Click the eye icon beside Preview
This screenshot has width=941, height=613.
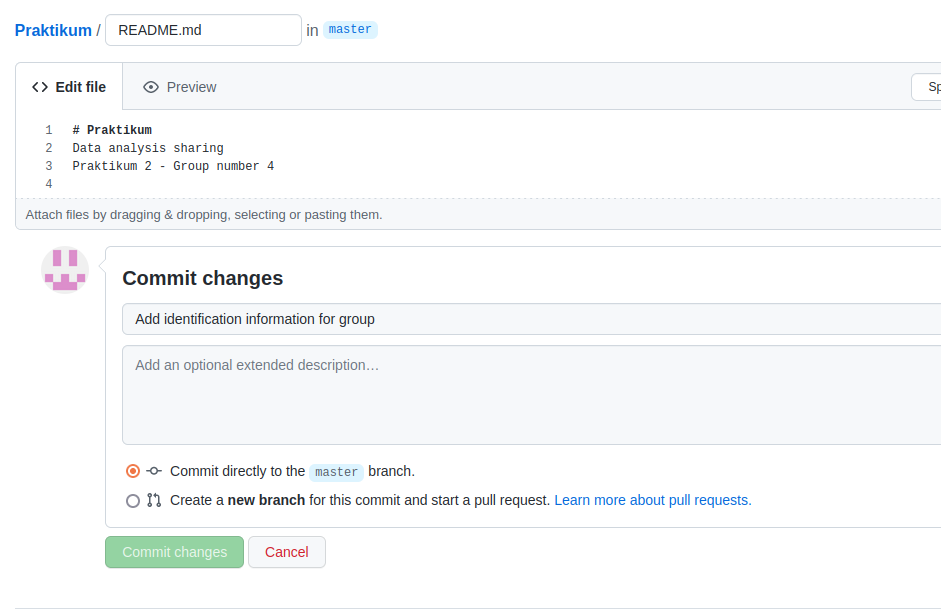click(151, 87)
